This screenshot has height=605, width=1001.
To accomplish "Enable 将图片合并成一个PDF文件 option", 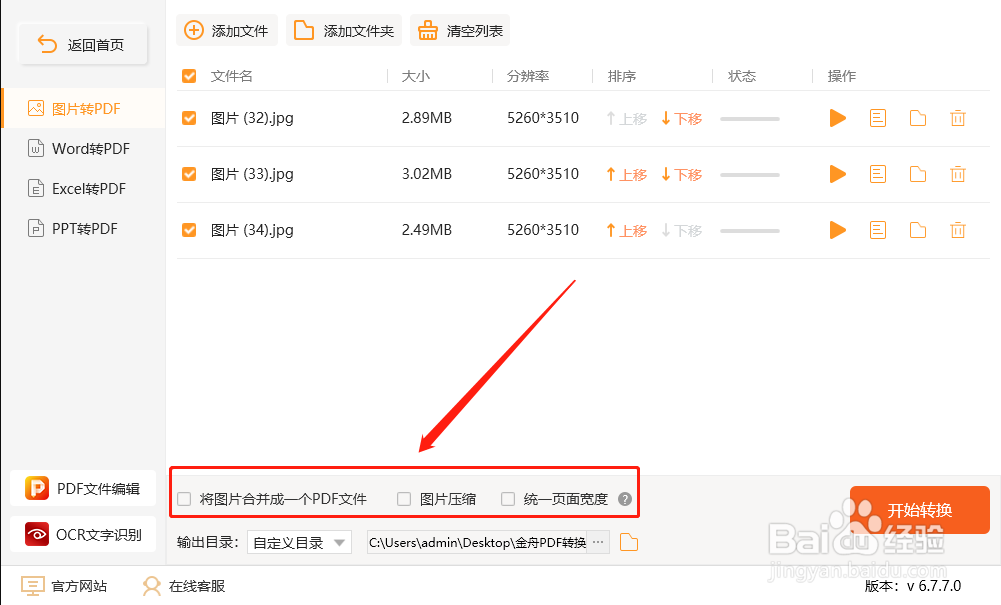I will tap(184, 499).
